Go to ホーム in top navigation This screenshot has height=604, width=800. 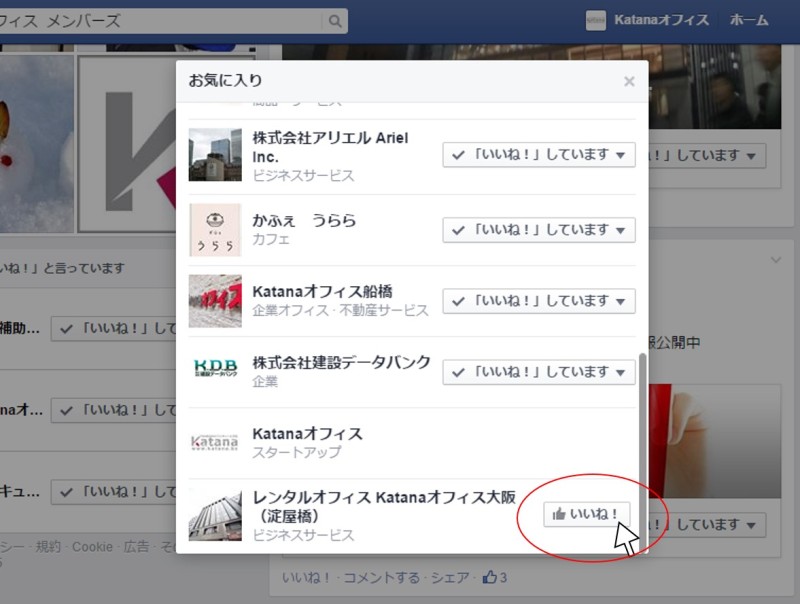(749, 20)
